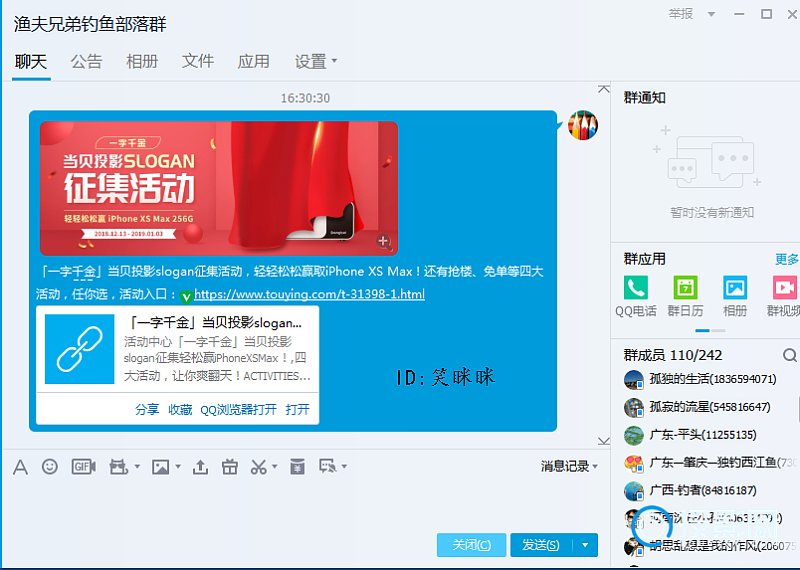The height and width of the screenshot is (570, 800).
Task: Click the message input area
Action: [306, 504]
